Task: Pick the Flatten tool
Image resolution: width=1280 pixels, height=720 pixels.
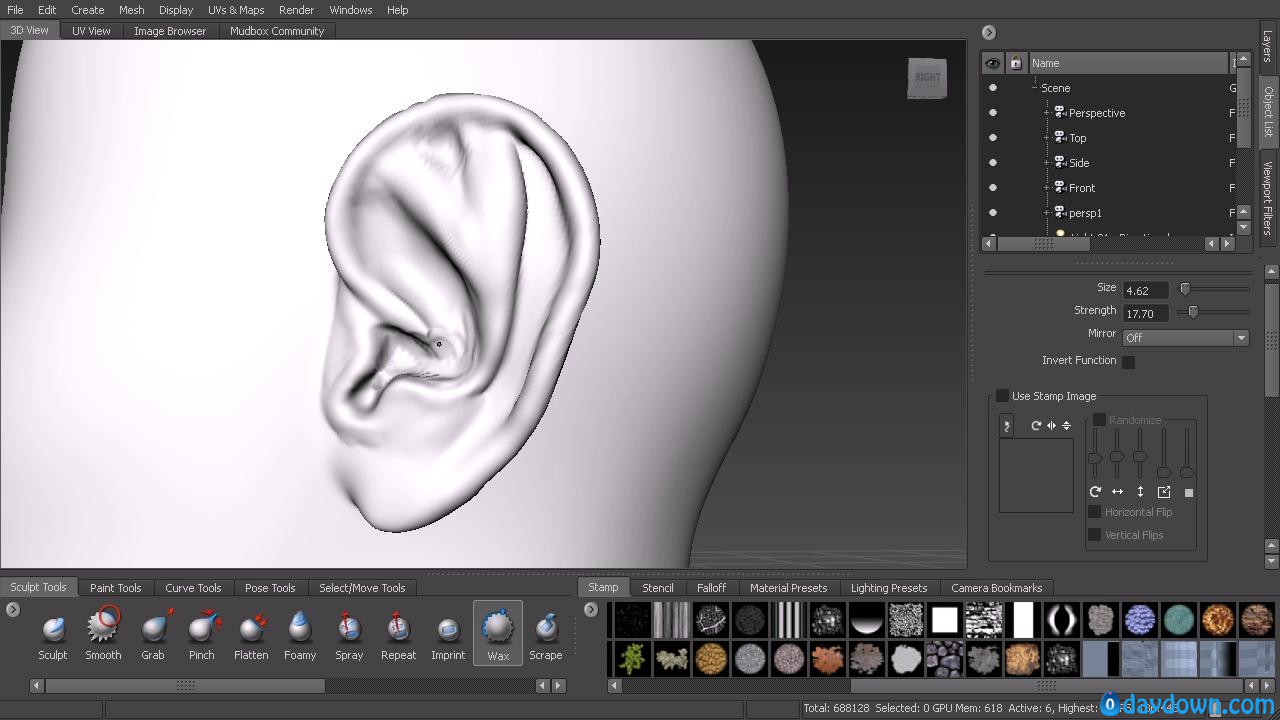Action: coord(251,634)
